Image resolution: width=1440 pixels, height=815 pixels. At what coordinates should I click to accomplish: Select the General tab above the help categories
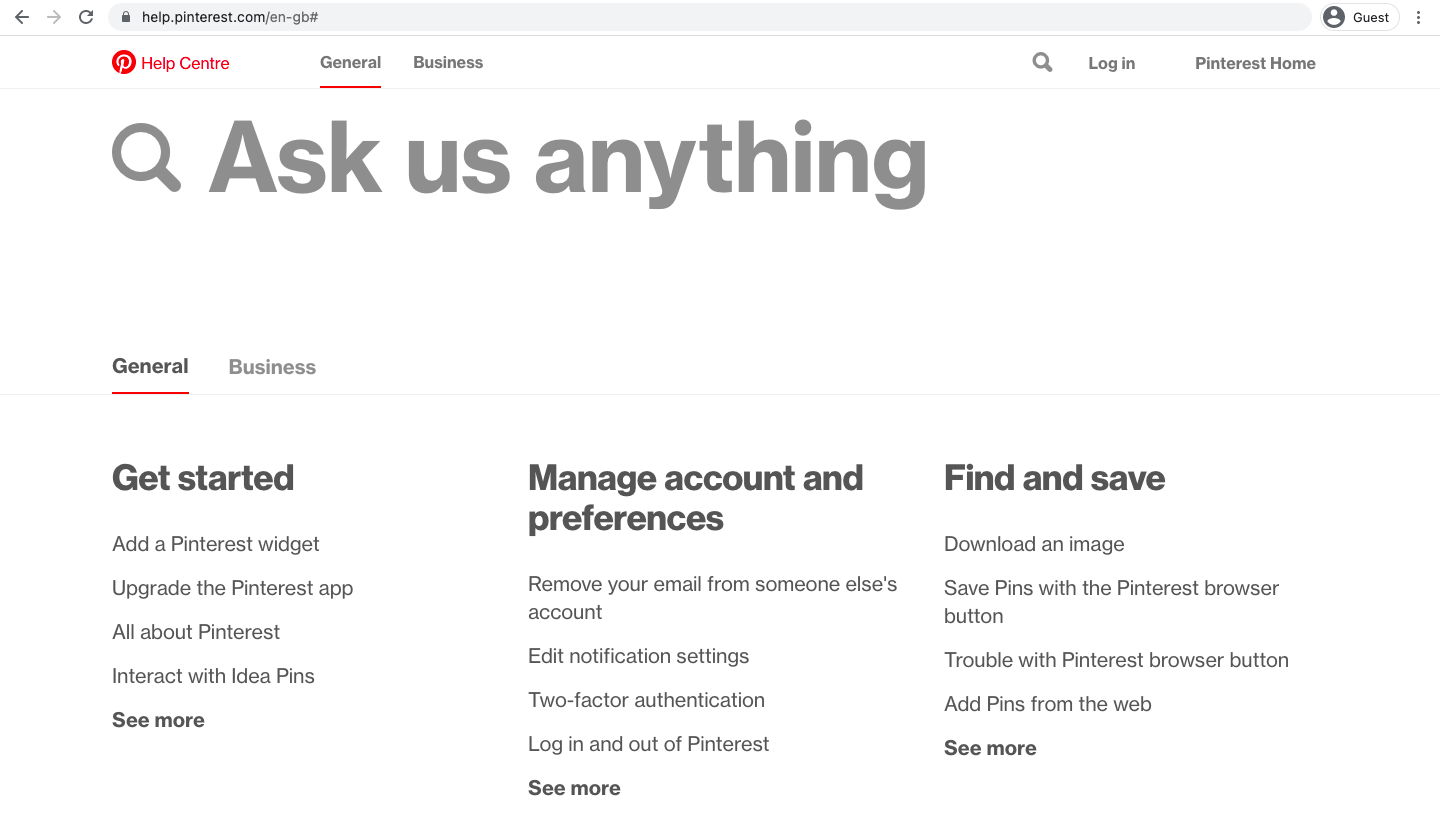[x=150, y=366]
